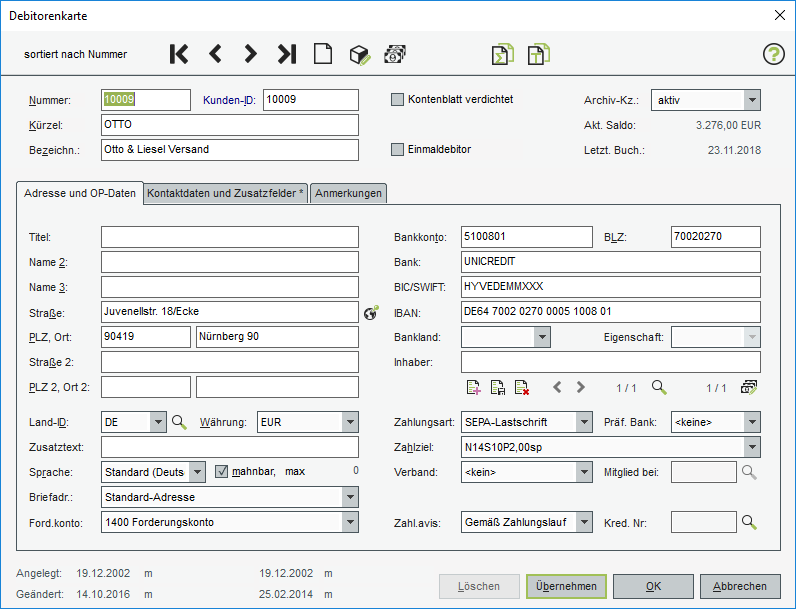The height and width of the screenshot is (609, 796).
Task: Click the sheet with table icon
Action: tap(539, 54)
